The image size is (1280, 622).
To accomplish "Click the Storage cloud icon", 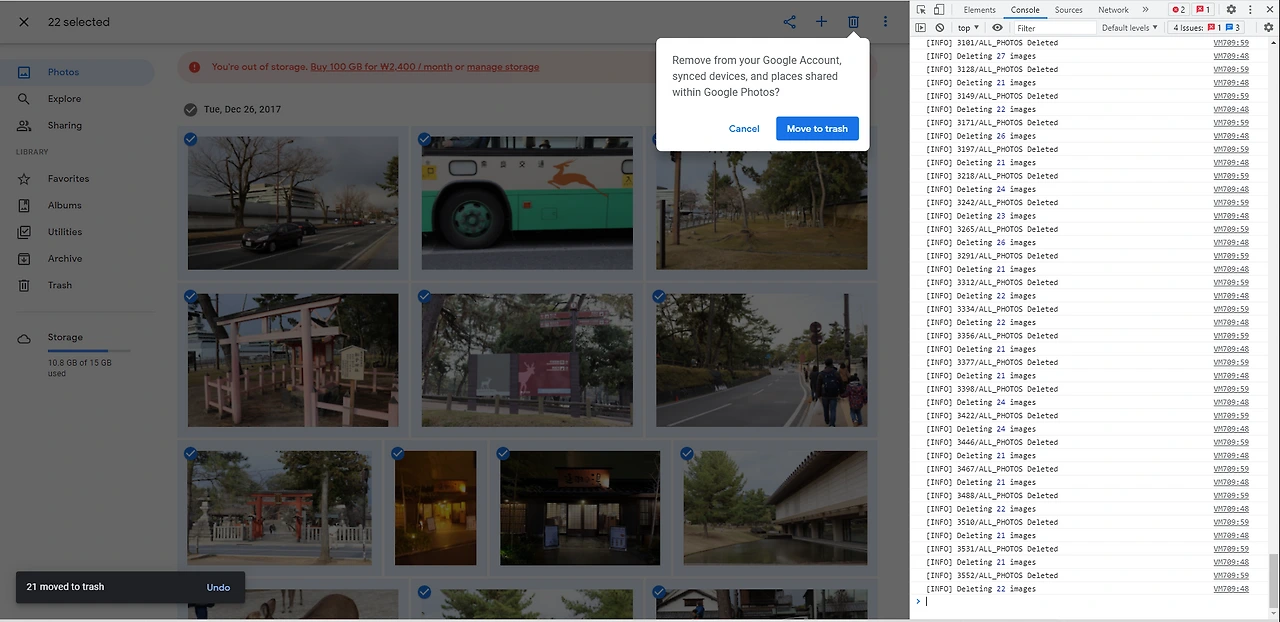I will (24, 339).
